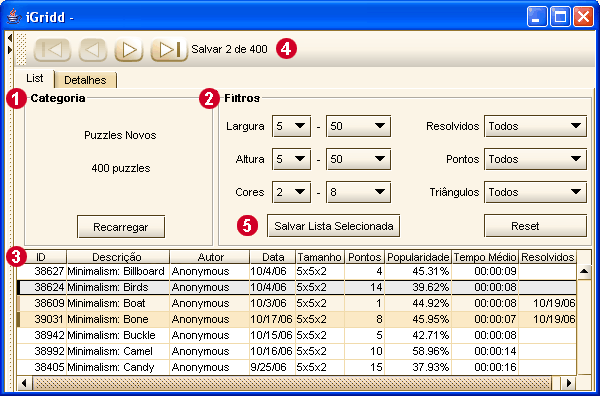Click average time cell 00:00:14

485,351
